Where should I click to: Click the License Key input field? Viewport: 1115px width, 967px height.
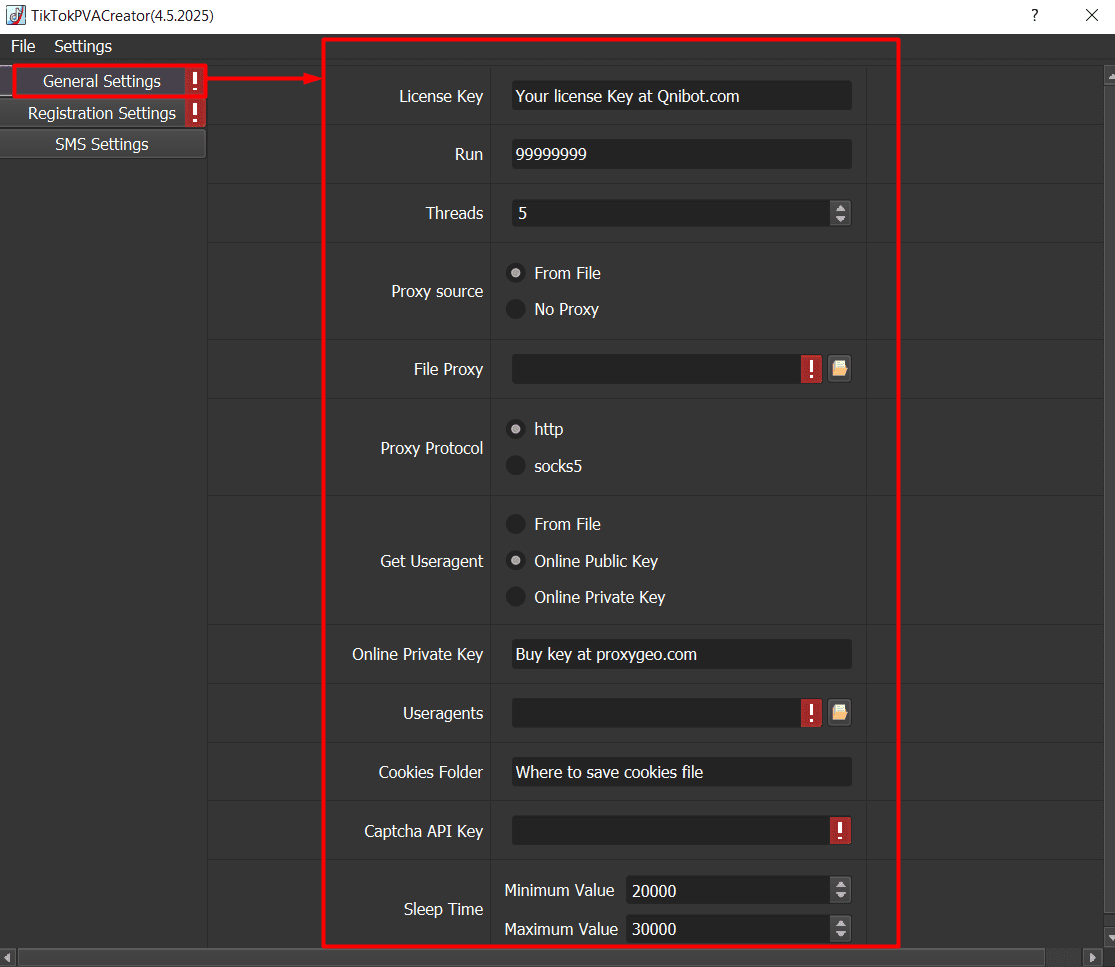pyautogui.click(x=681, y=96)
